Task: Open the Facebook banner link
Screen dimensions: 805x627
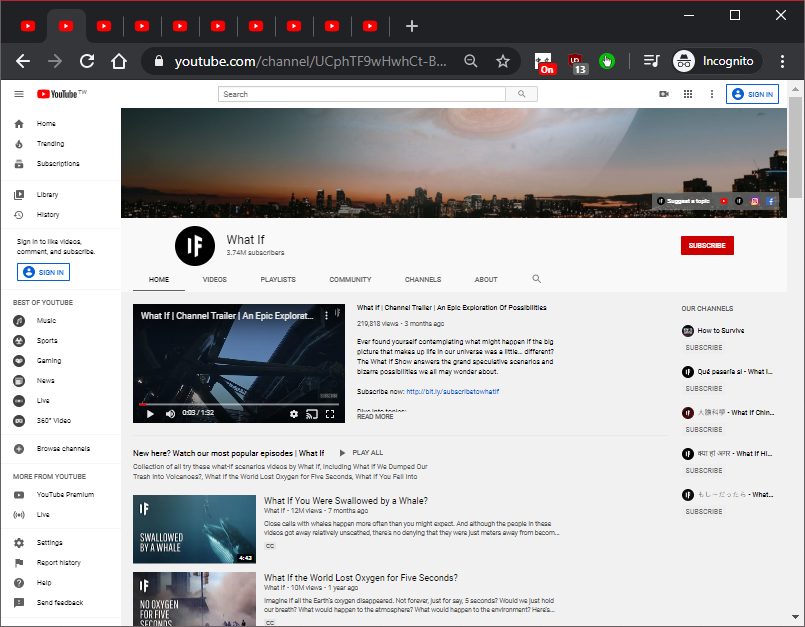Action: pyautogui.click(x=770, y=201)
